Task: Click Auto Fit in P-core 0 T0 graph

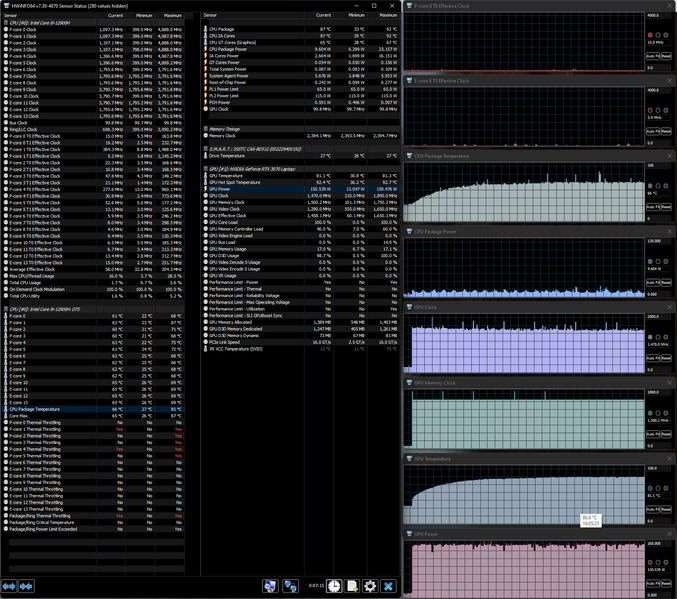Action: pyautogui.click(x=652, y=56)
